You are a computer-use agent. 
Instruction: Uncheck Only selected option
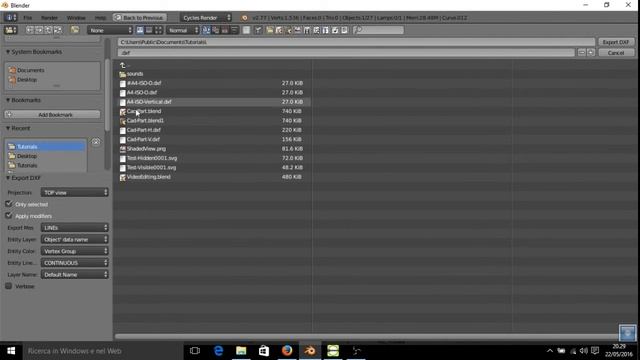coord(9,204)
